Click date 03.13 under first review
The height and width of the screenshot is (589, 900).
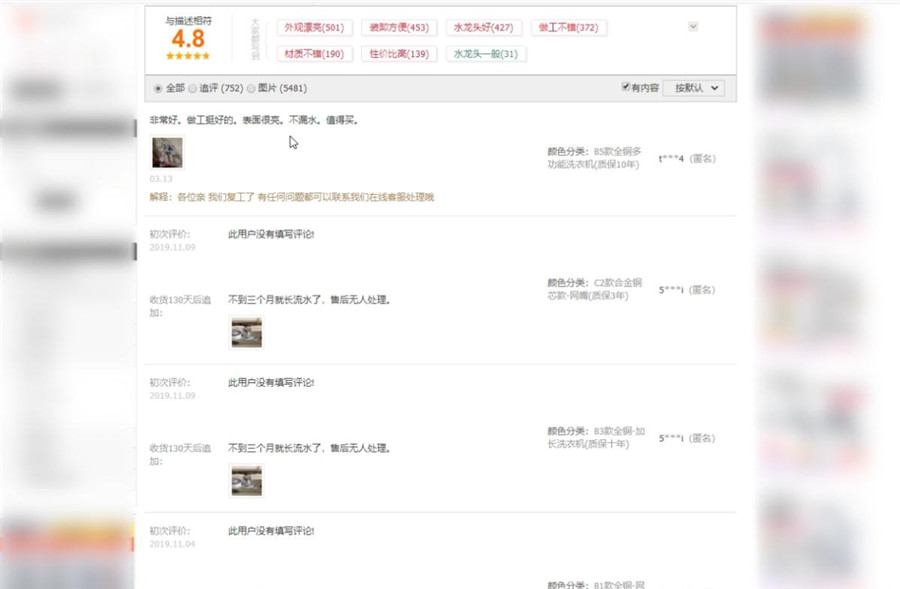(161, 179)
